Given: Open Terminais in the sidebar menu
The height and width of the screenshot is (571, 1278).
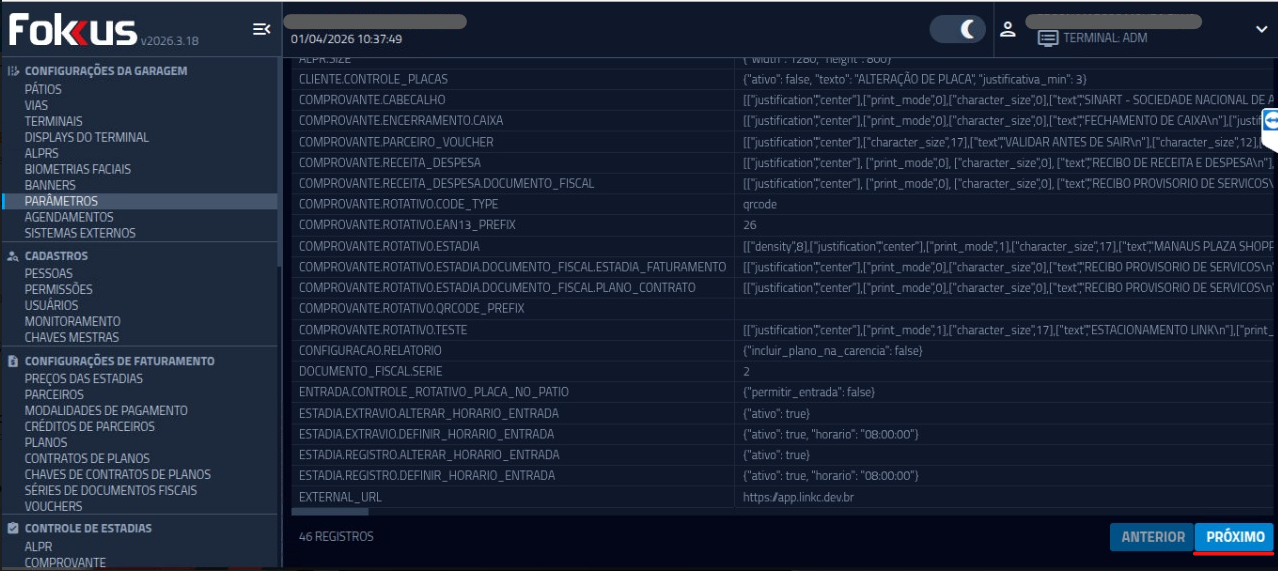Looking at the screenshot, I should tap(53, 121).
